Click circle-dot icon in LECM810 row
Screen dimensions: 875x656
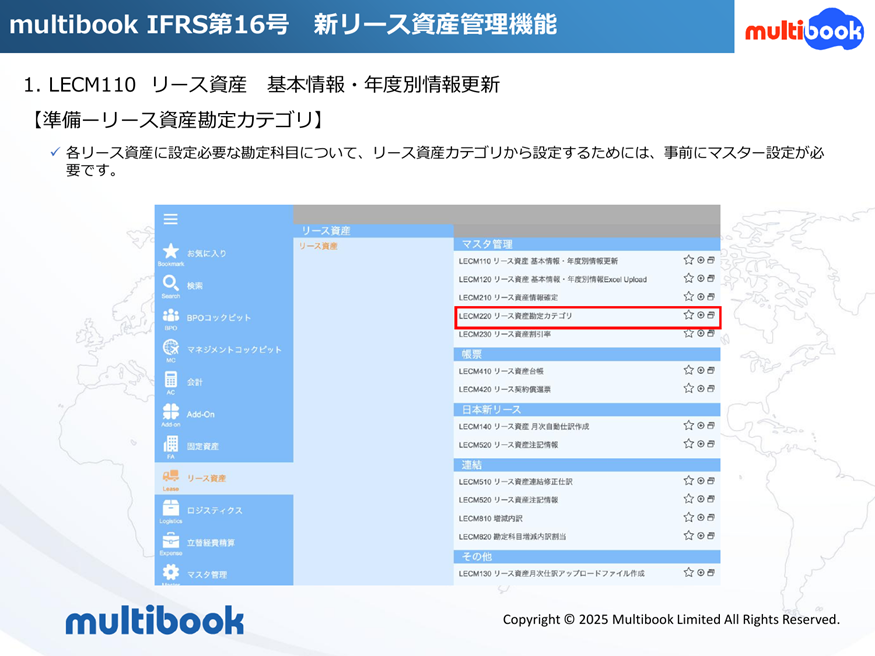(701, 518)
